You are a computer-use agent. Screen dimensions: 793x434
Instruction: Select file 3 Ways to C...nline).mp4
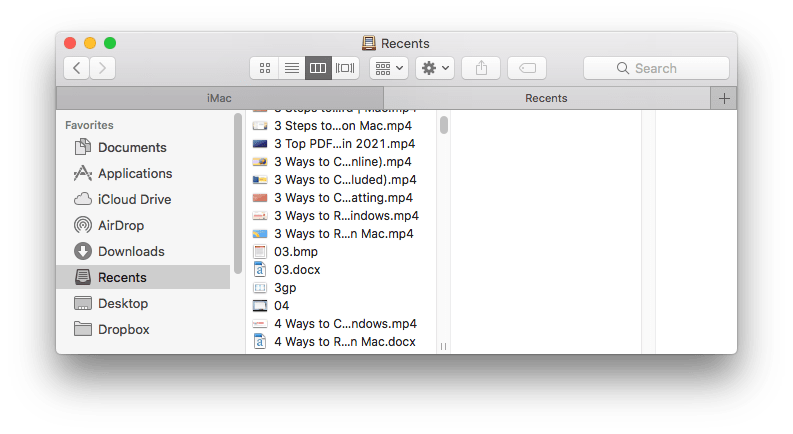(340, 162)
